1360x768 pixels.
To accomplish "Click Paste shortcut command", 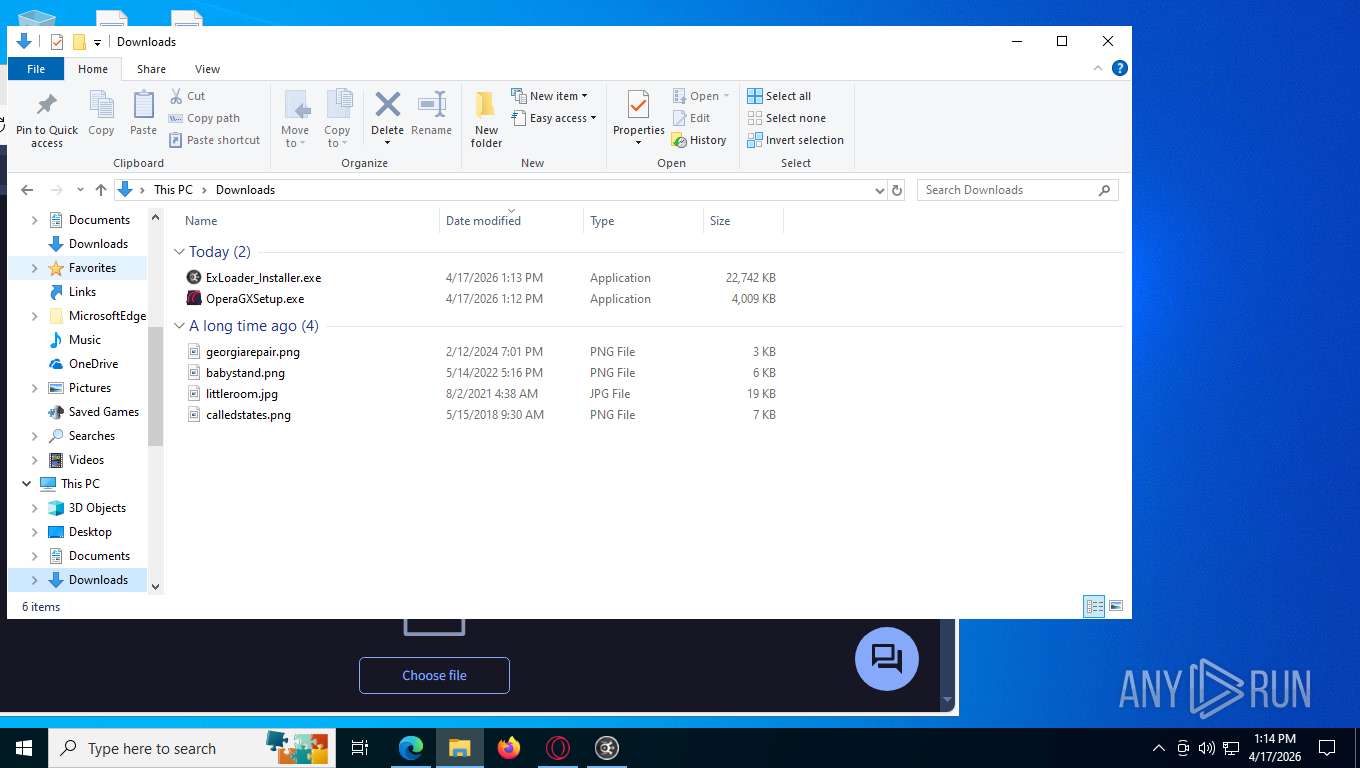I will (215, 140).
